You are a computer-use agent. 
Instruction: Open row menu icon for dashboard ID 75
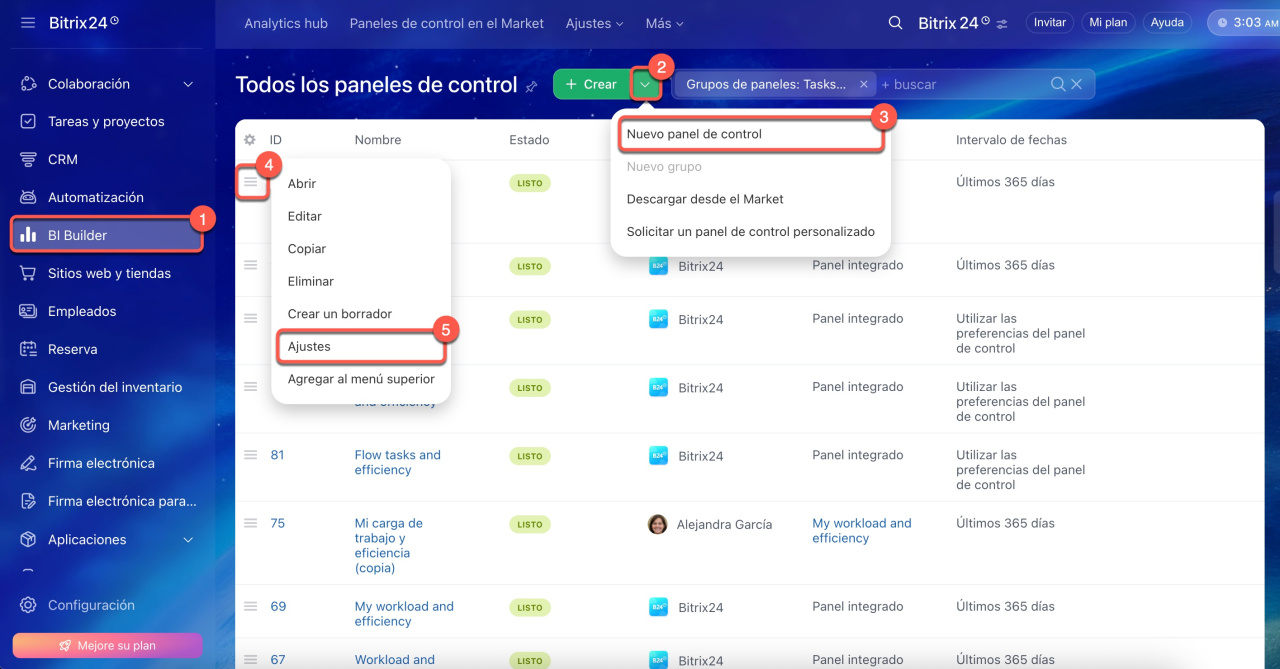coord(251,523)
